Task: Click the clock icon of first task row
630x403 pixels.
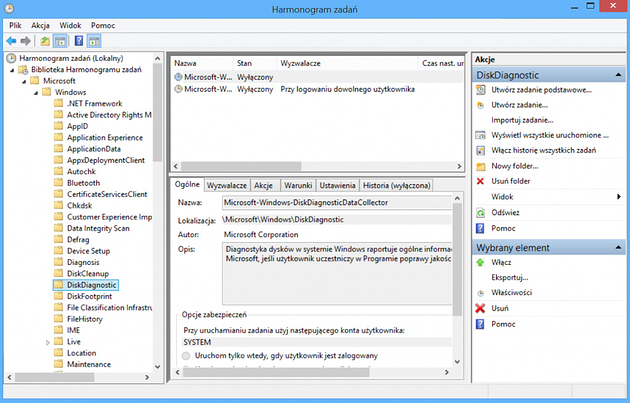Action: point(178,77)
